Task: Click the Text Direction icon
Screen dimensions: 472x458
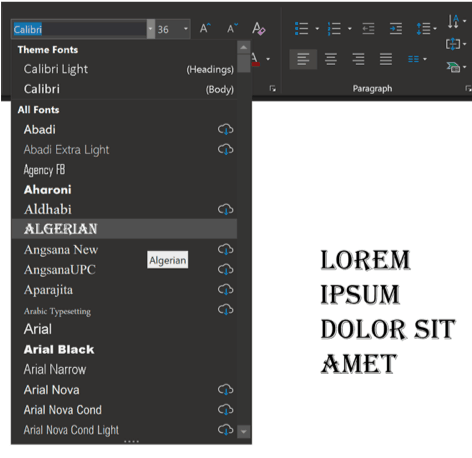Action: pyautogui.click(x=453, y=21)
